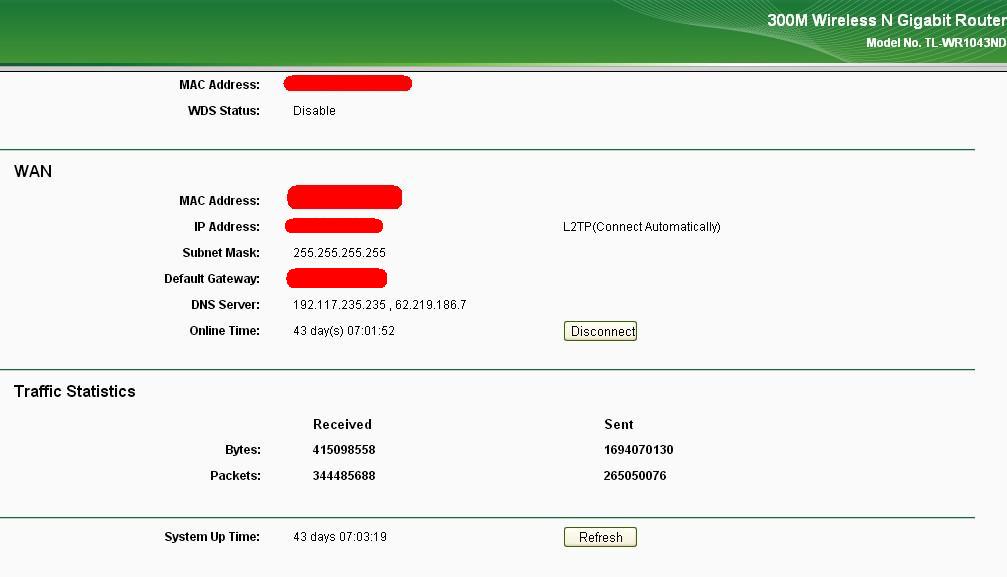Click the redacted WAN IP Address value
This screenshot has height=577, width=1007.
tap(334, 226)
